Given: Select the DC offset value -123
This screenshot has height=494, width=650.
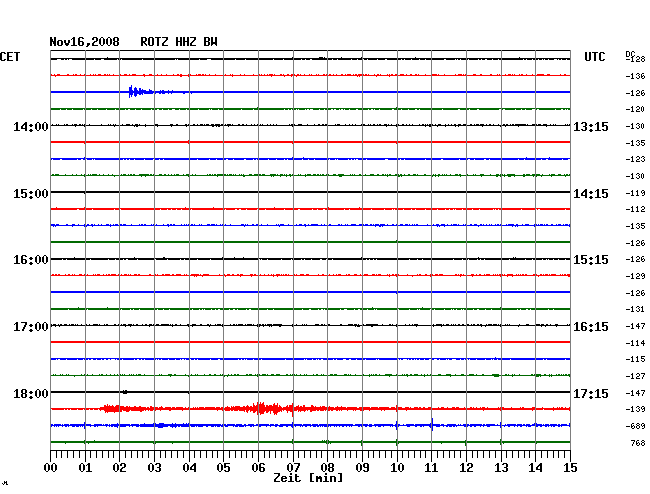Looking at the screenshot, I should coord(635,159).
